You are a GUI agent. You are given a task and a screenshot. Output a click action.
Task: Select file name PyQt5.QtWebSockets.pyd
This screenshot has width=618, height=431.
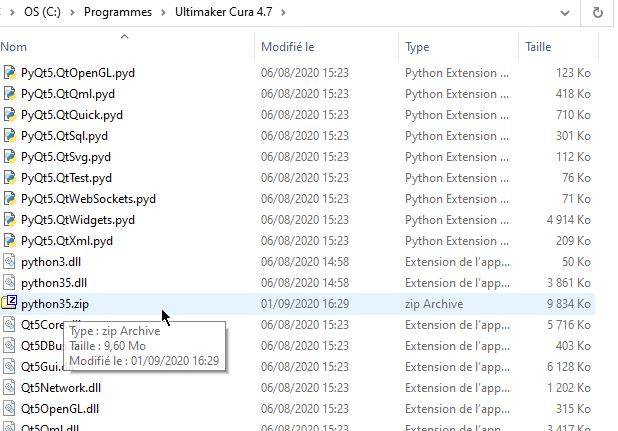coord(88,199)
